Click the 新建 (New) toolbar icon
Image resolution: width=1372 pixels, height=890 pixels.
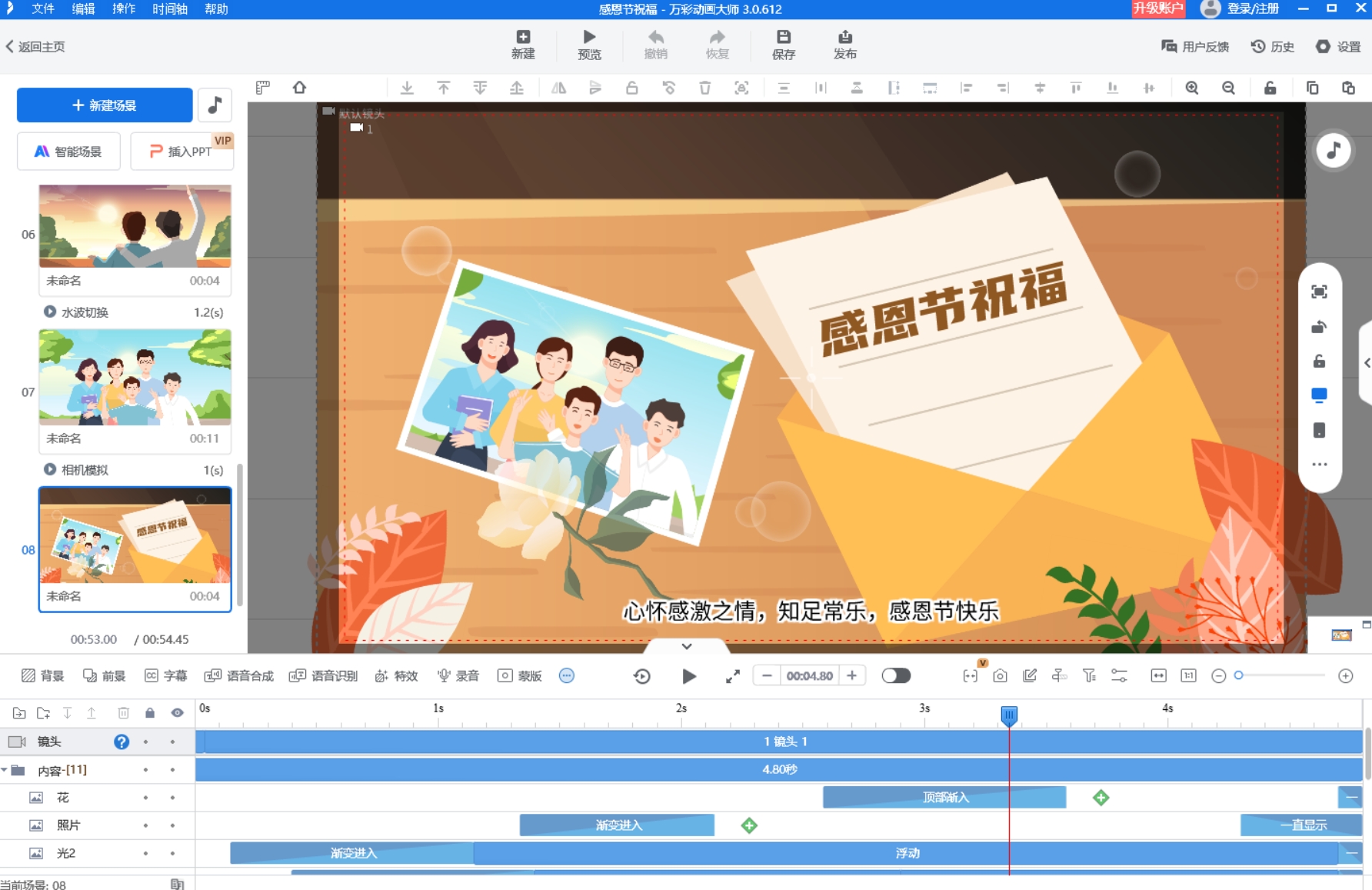[x=523, y=45]
